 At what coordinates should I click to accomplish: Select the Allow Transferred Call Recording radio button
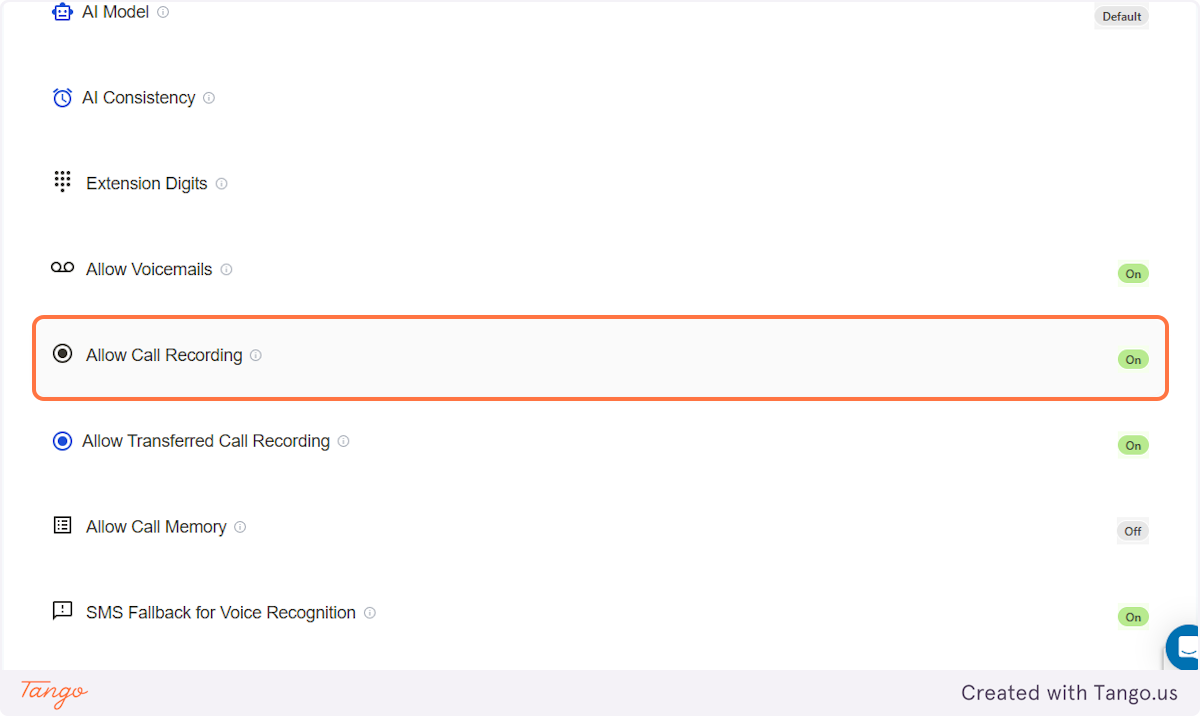62,440
